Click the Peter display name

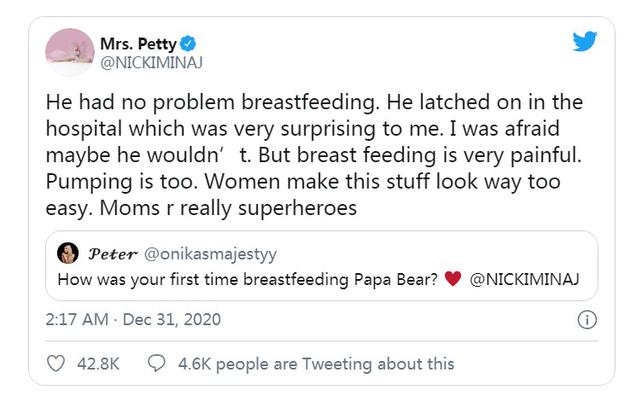click(113, 254)
